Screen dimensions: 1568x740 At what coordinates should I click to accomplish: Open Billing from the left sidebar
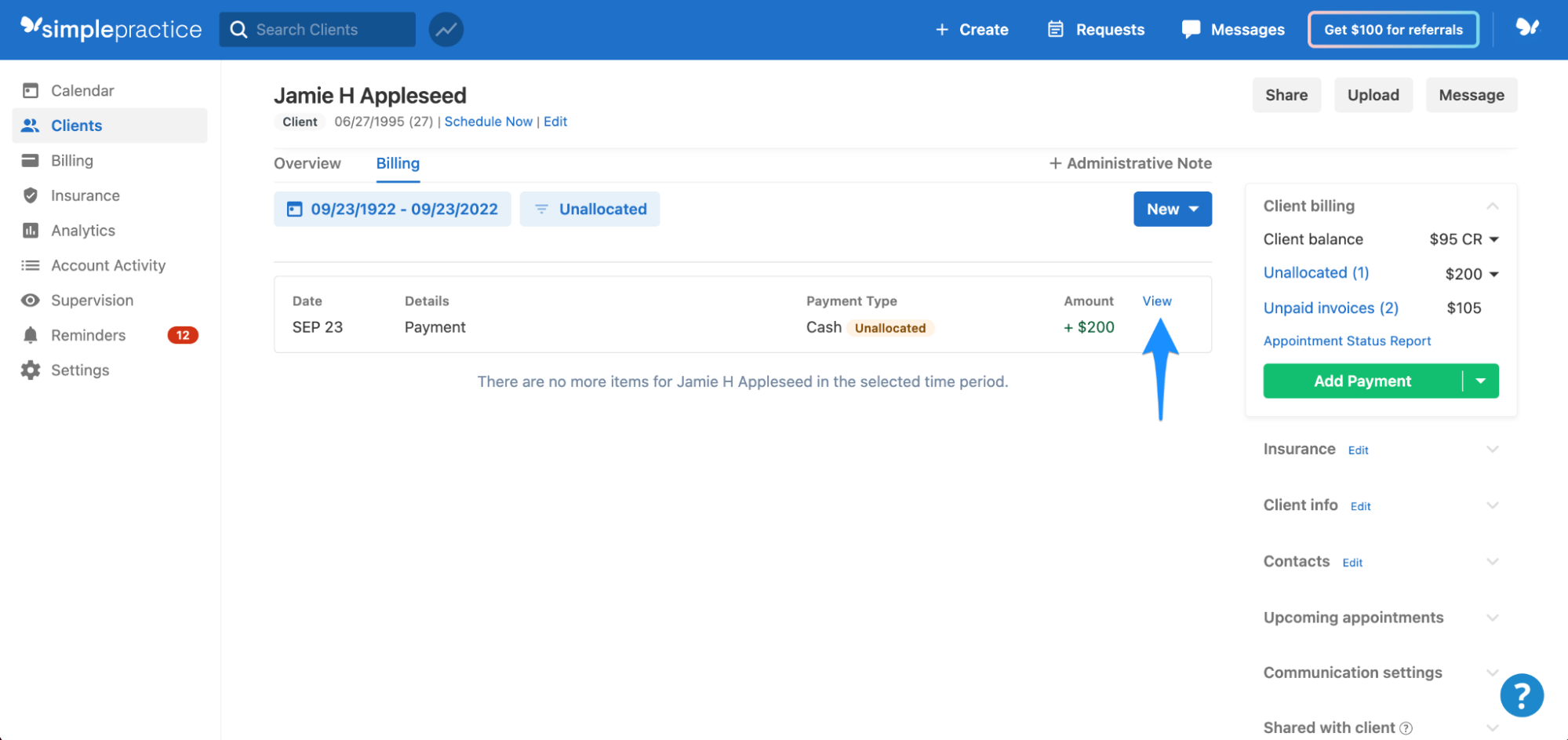(72, 160)
